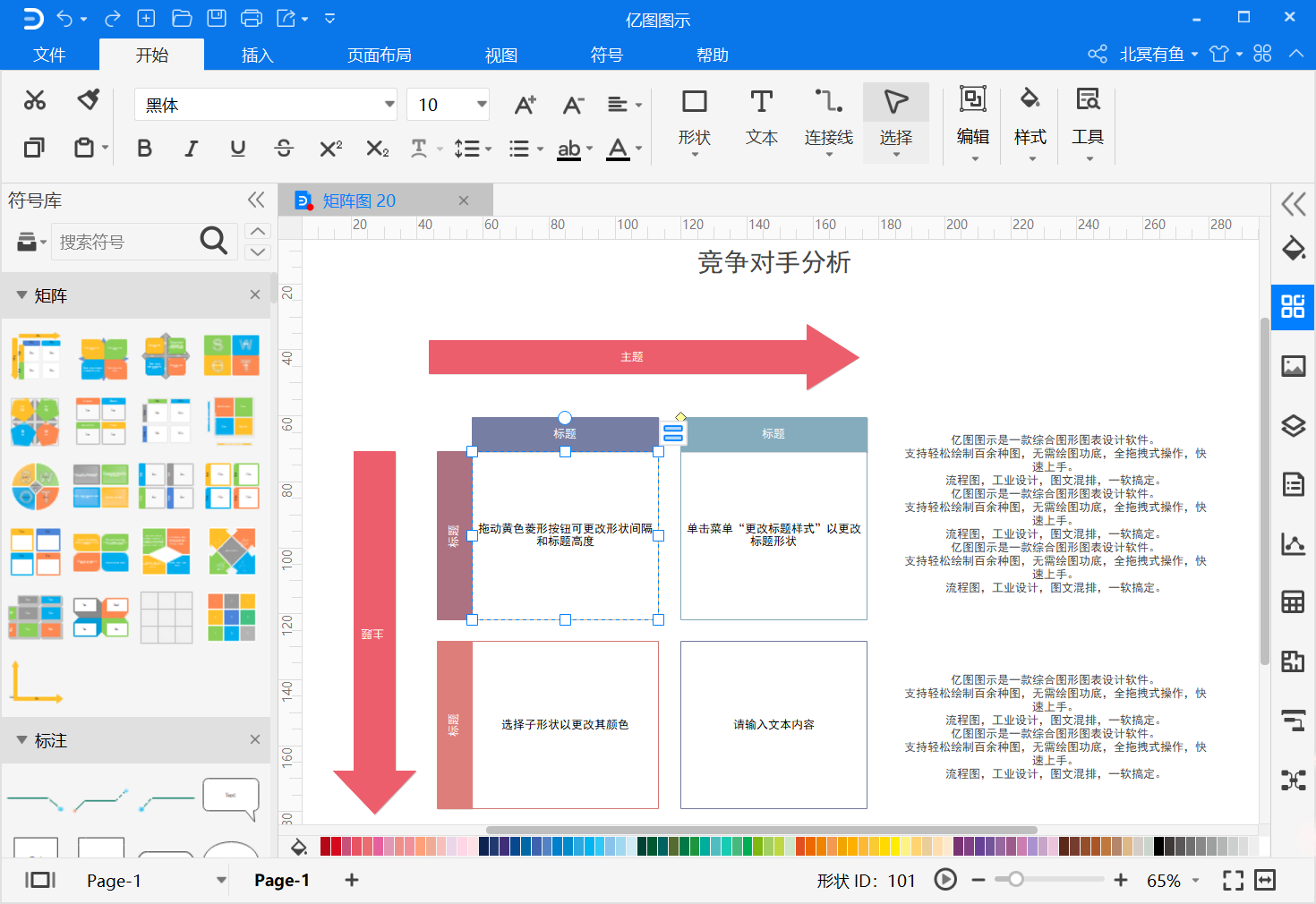The height and width of the screenshot is (904, 1316).
Task: Click the 搜索符号 search input field
Action: point(124,242)
